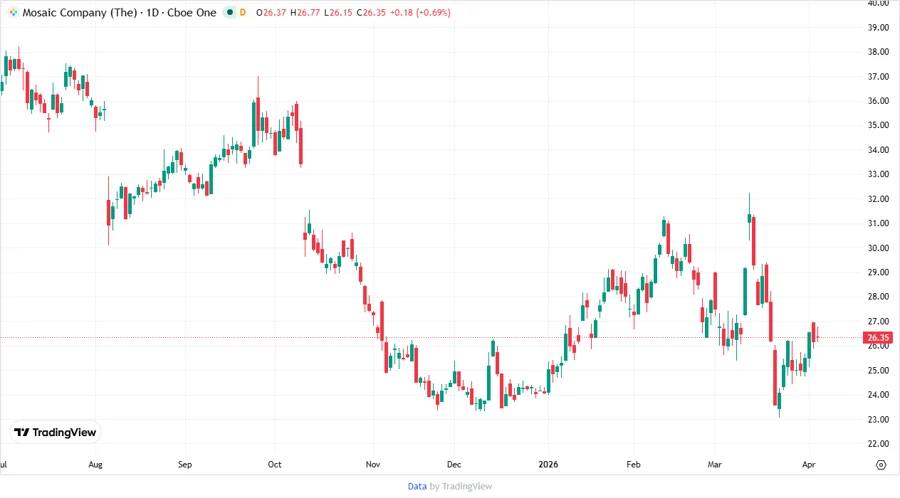Click the Sep label on time axis
Screen dimensions: 900x498
tap(185, 464)
